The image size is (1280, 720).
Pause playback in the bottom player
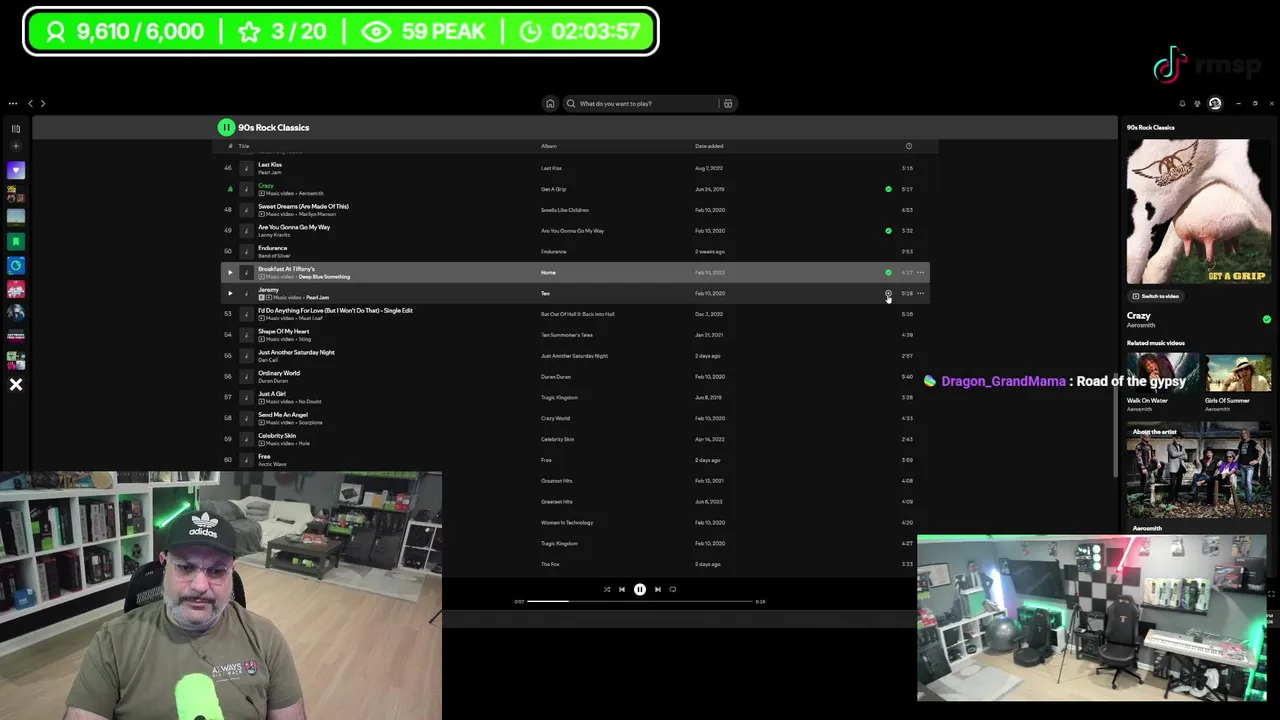(x=640, y=590)
